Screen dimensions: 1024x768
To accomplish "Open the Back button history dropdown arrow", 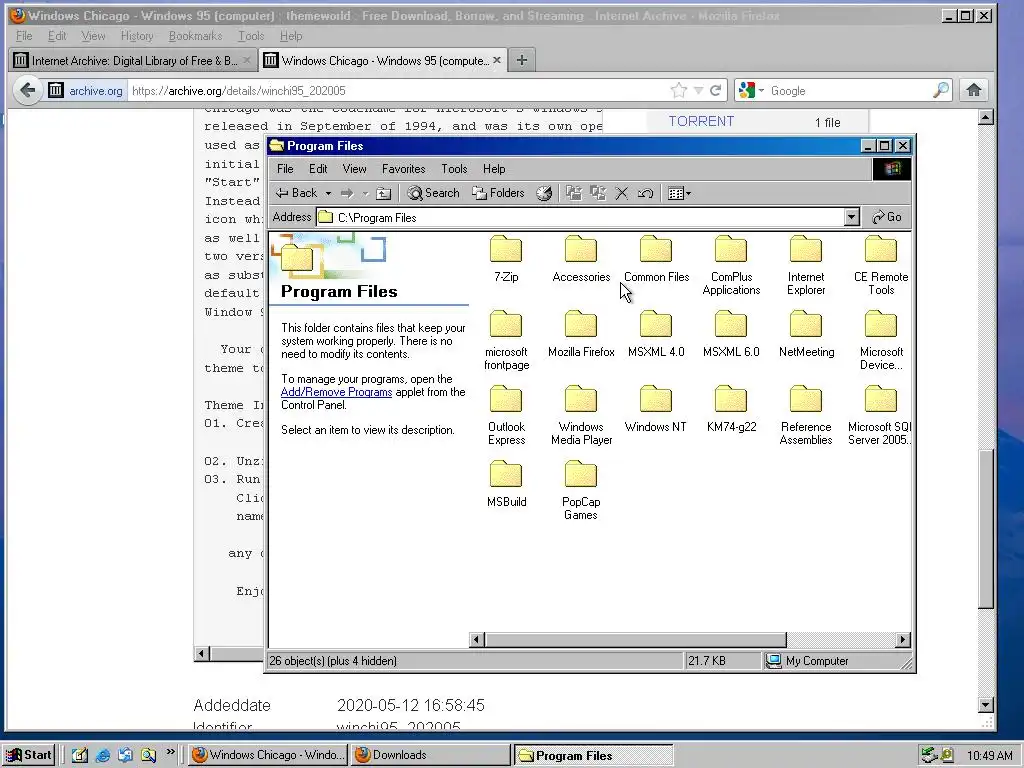I will coord(328,193).
